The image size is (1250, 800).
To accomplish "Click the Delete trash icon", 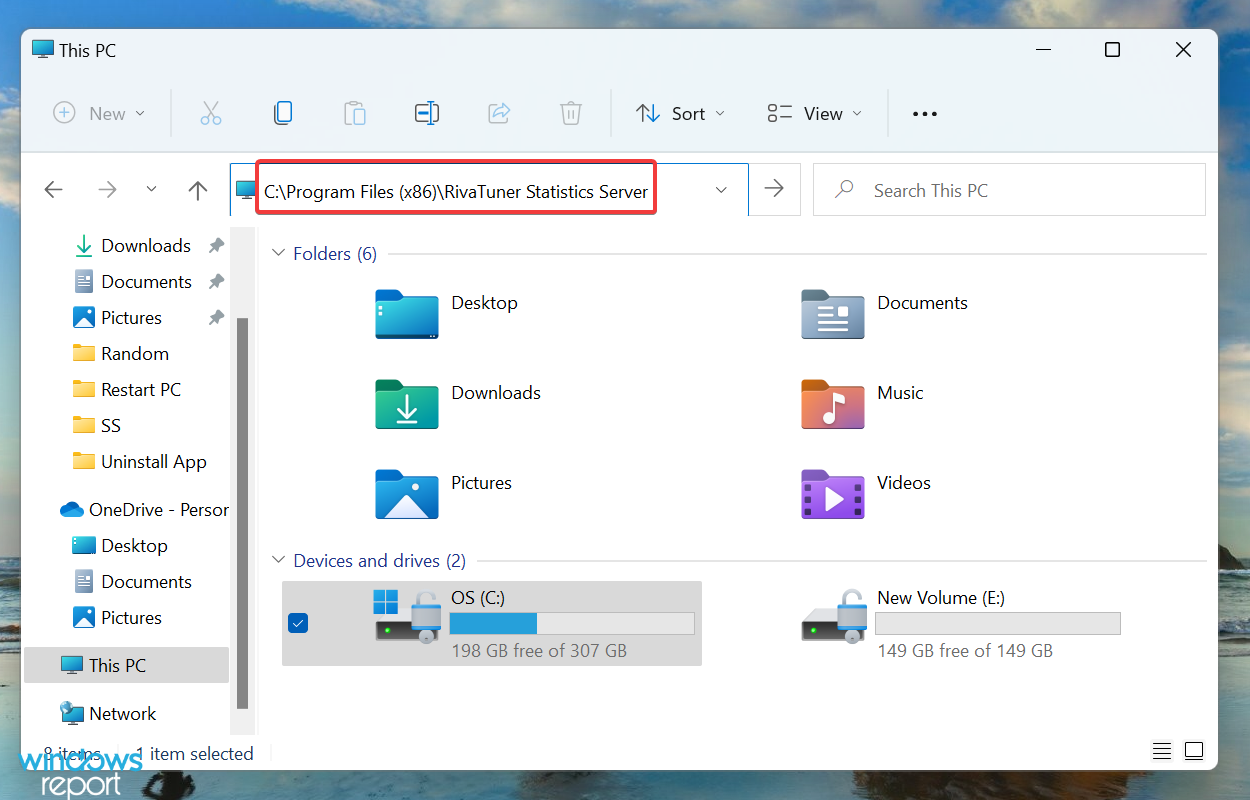I will [x=571, y=114].
